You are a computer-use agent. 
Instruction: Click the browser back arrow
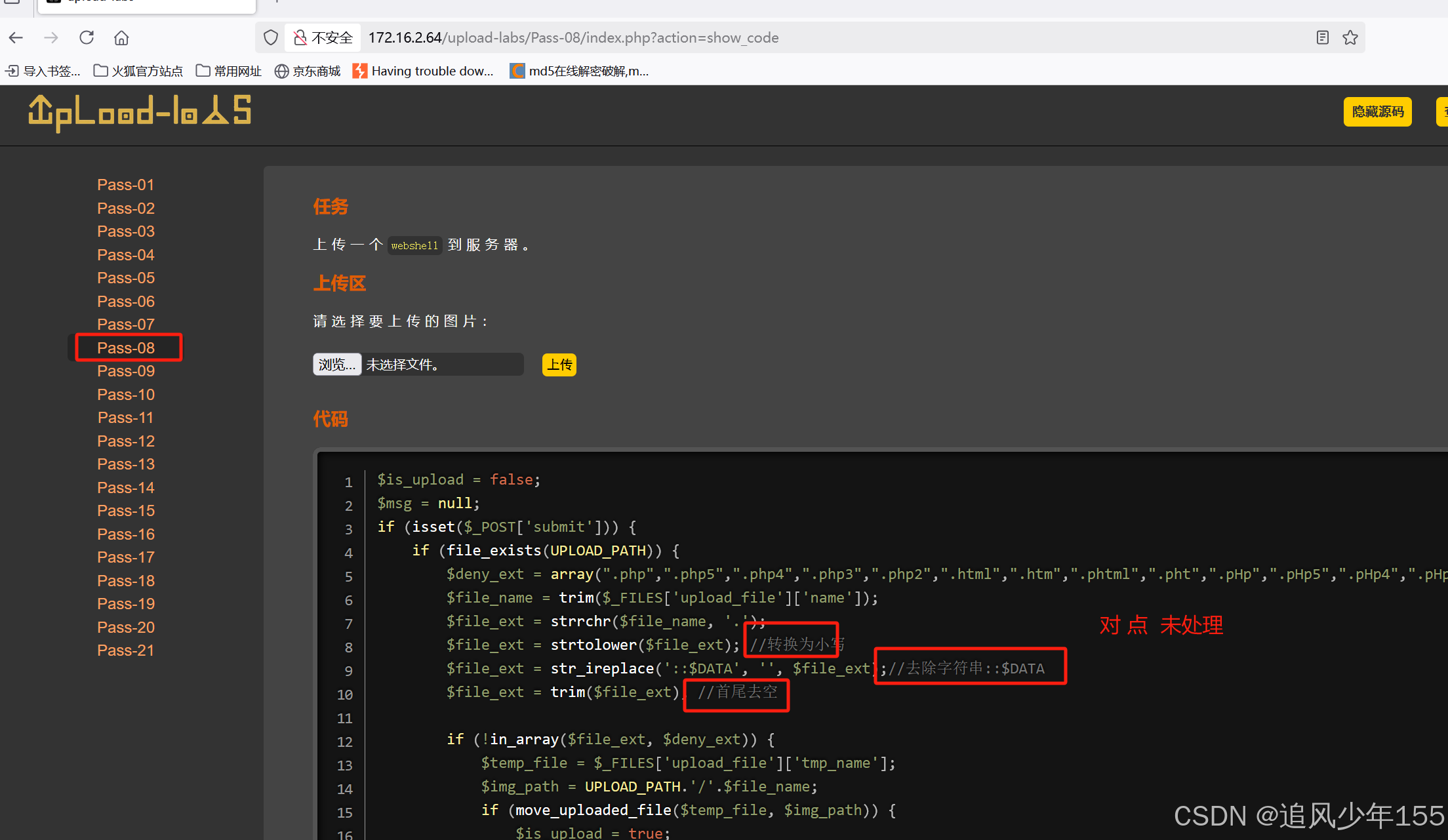16,38
